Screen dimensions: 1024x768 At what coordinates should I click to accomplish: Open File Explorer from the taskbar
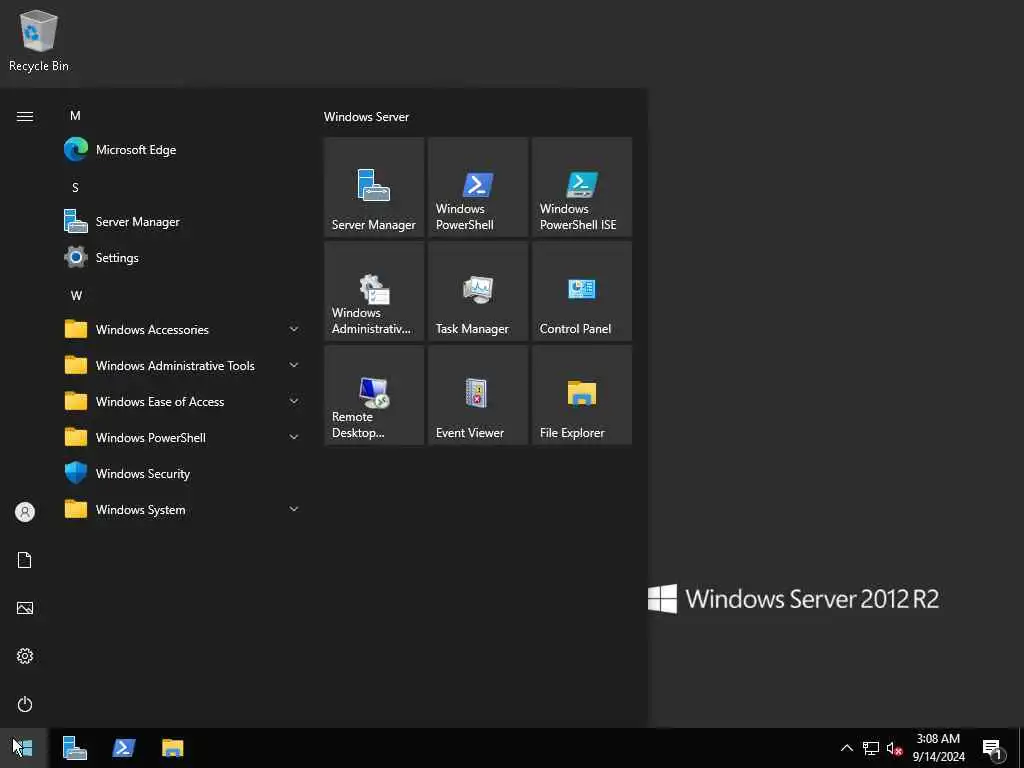(x=172, y=748)
